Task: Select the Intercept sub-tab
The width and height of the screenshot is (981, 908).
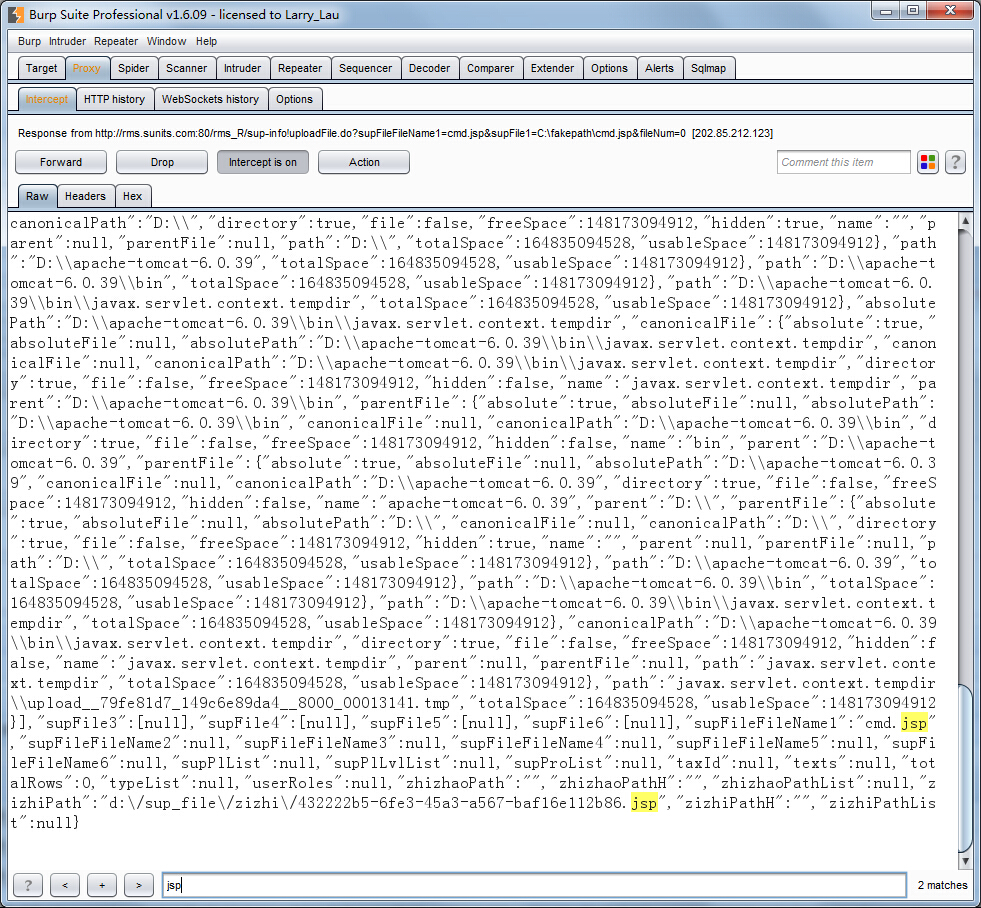Action: pos(47,99)
